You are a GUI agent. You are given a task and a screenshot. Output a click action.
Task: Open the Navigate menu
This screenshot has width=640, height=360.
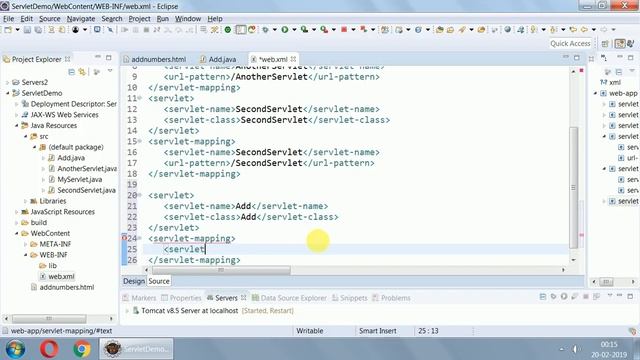pyautogui.click(x=81, y=19)
